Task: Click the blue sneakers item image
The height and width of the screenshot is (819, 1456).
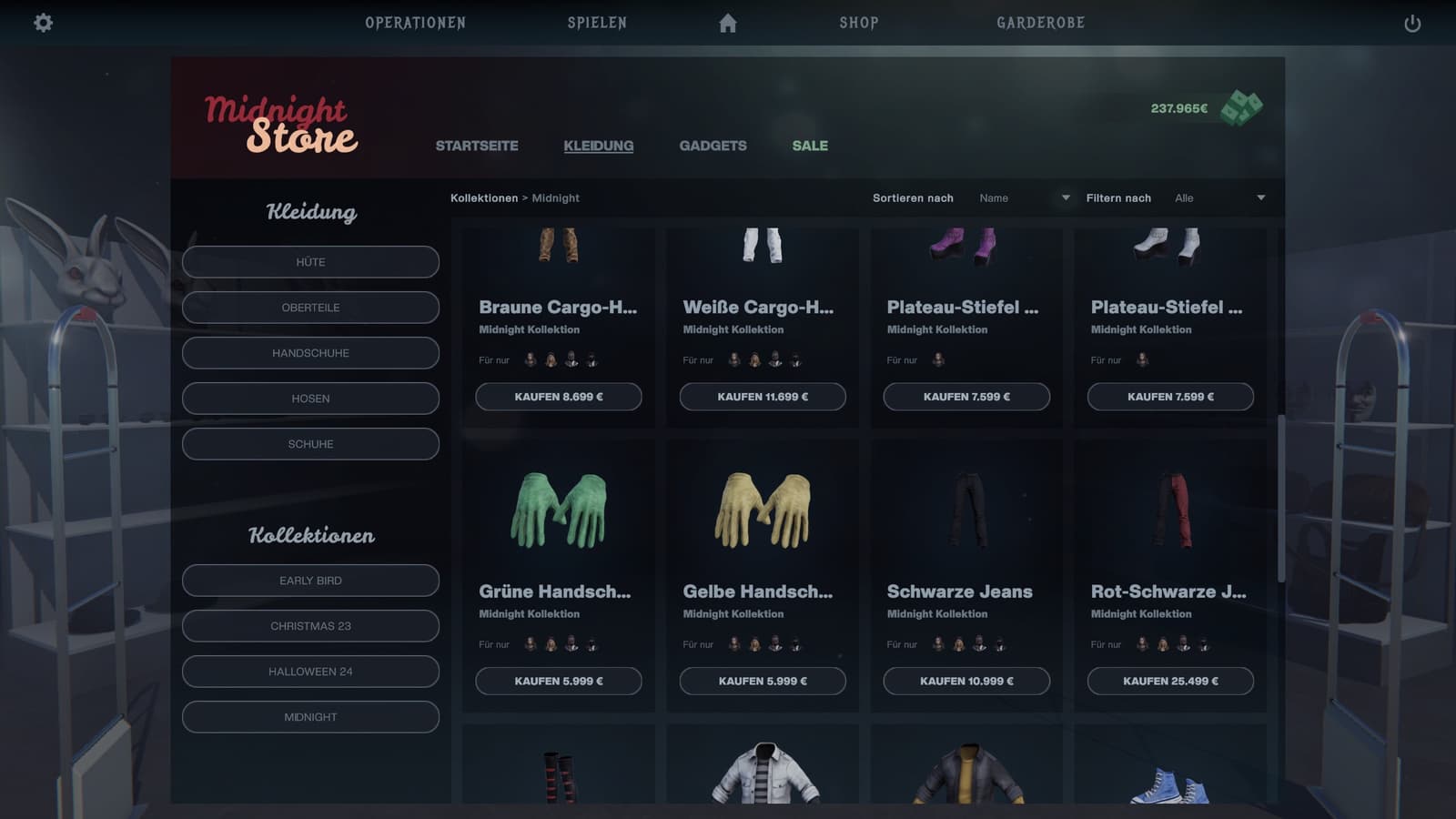Action: pyautogui.click(x=1170, y=784)
